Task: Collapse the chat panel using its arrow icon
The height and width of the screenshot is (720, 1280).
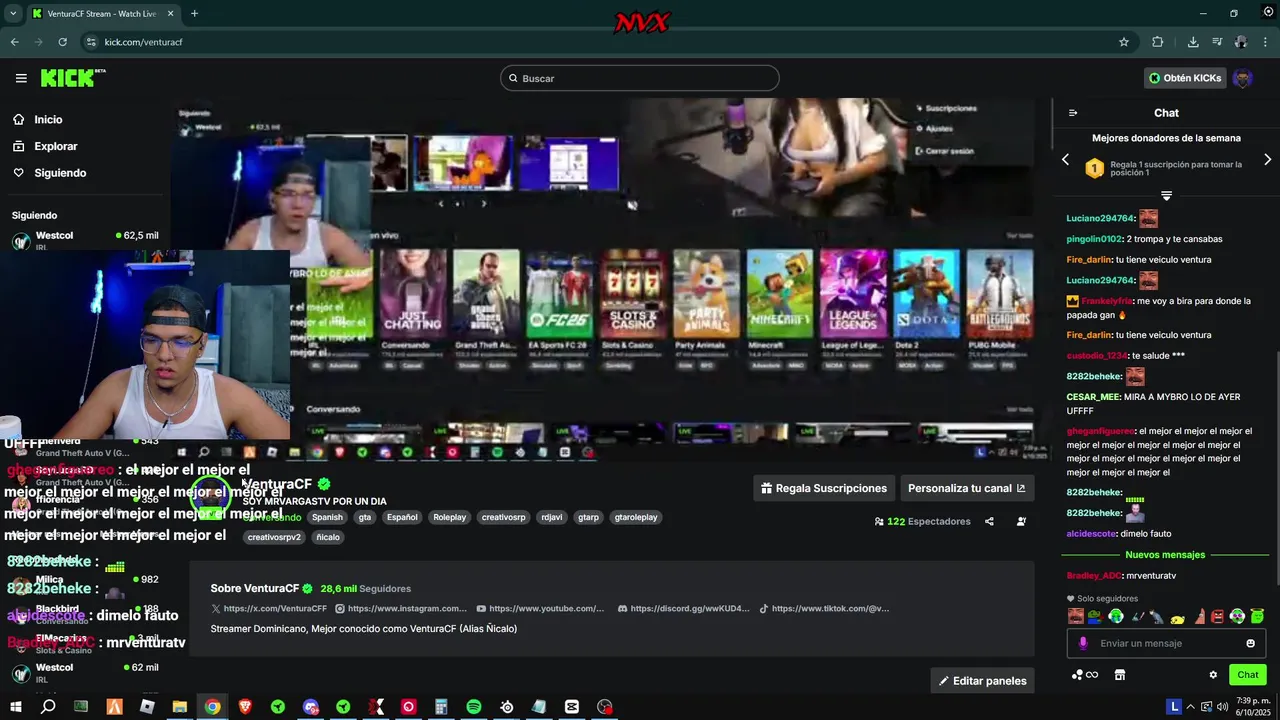Action: pyautogui.click(x=1073, y=113)
